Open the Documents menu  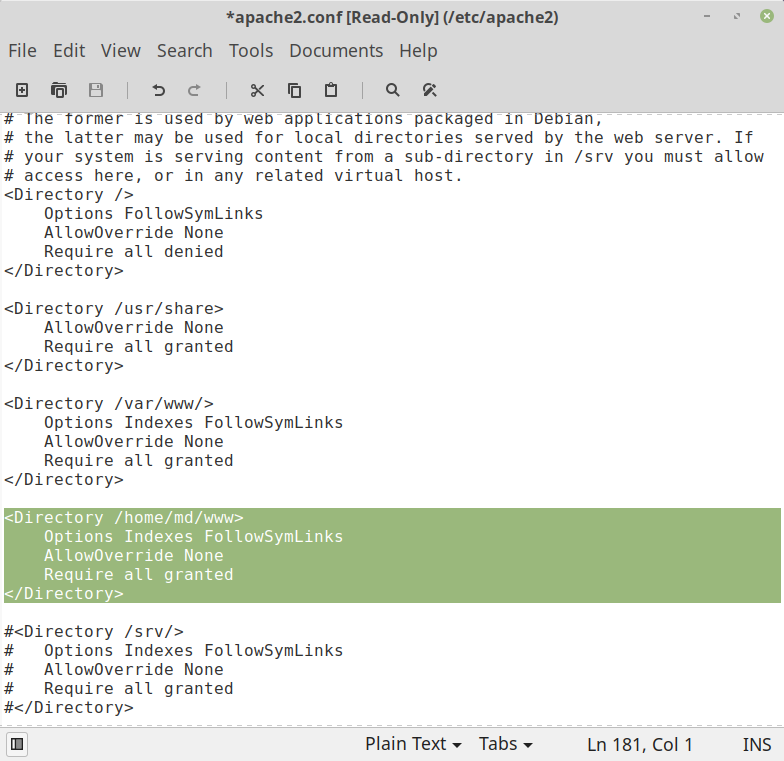pyautogui.click(x=336, y=51)
